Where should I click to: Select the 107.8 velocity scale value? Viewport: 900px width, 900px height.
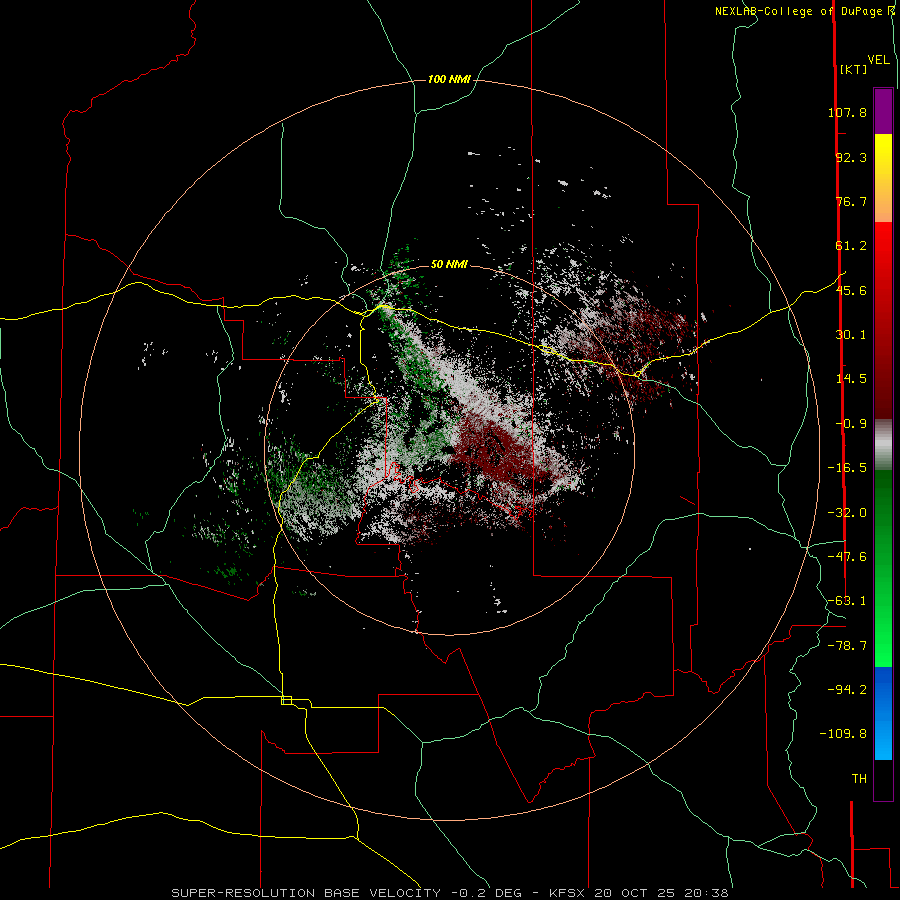[847, 112]
